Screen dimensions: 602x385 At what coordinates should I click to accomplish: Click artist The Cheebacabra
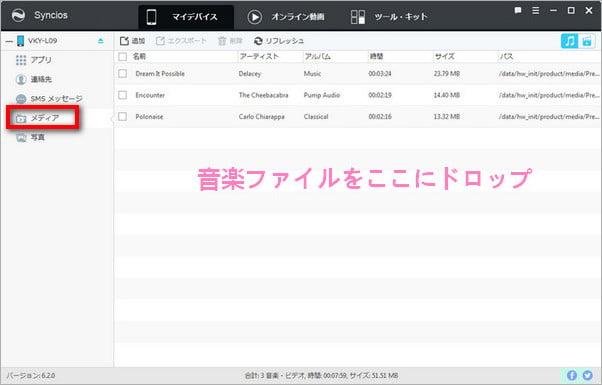pyautogui.click(x=263, y=95)
